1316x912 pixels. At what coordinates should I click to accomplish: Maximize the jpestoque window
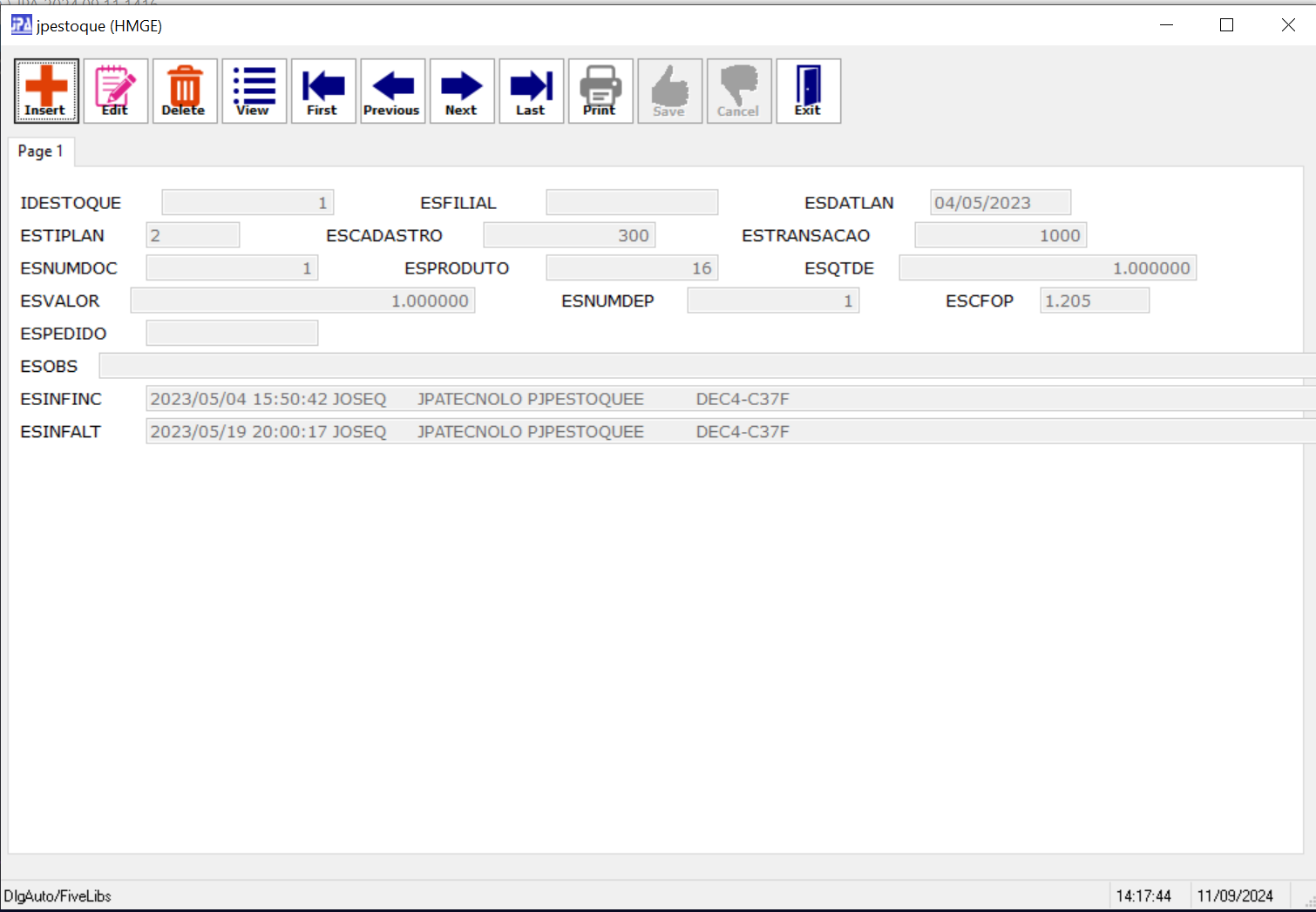point(1226,25)
